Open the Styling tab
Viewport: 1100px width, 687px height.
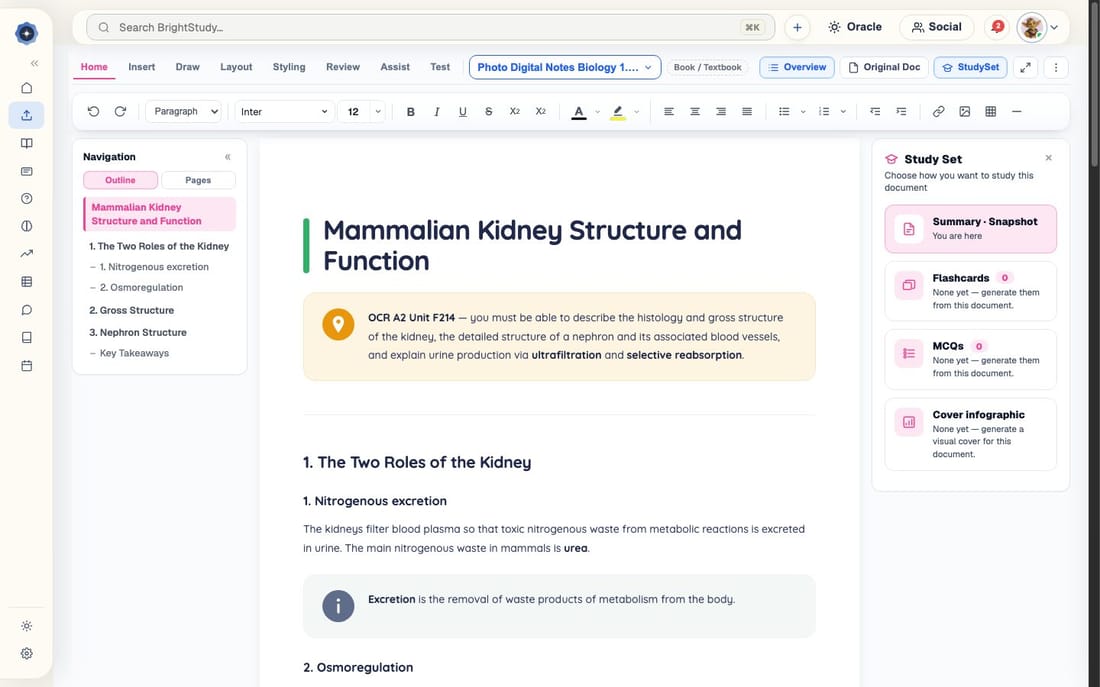pyautogui.click(x=289, y=67)
